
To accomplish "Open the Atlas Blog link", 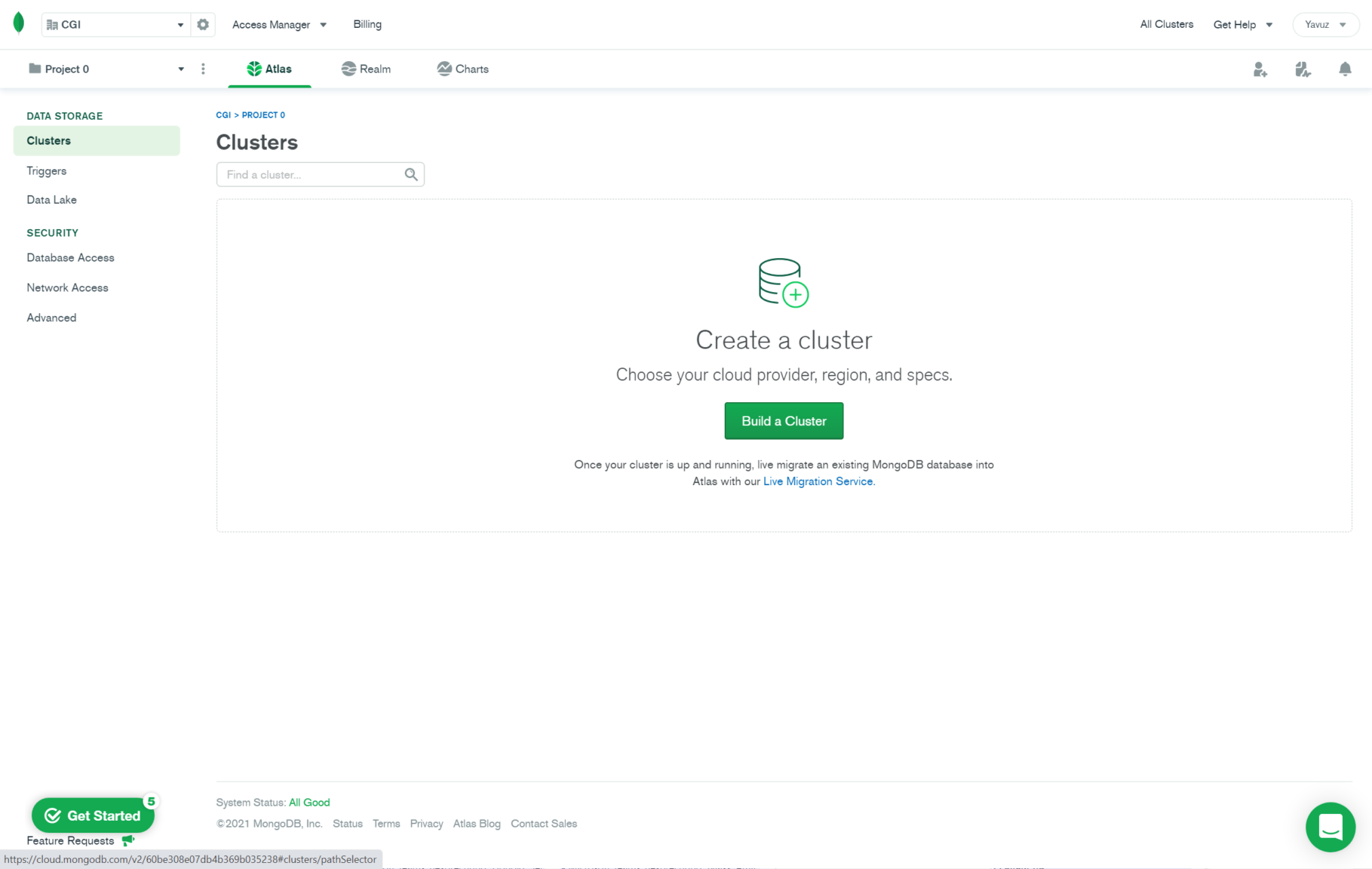I will tap(477, 824).
